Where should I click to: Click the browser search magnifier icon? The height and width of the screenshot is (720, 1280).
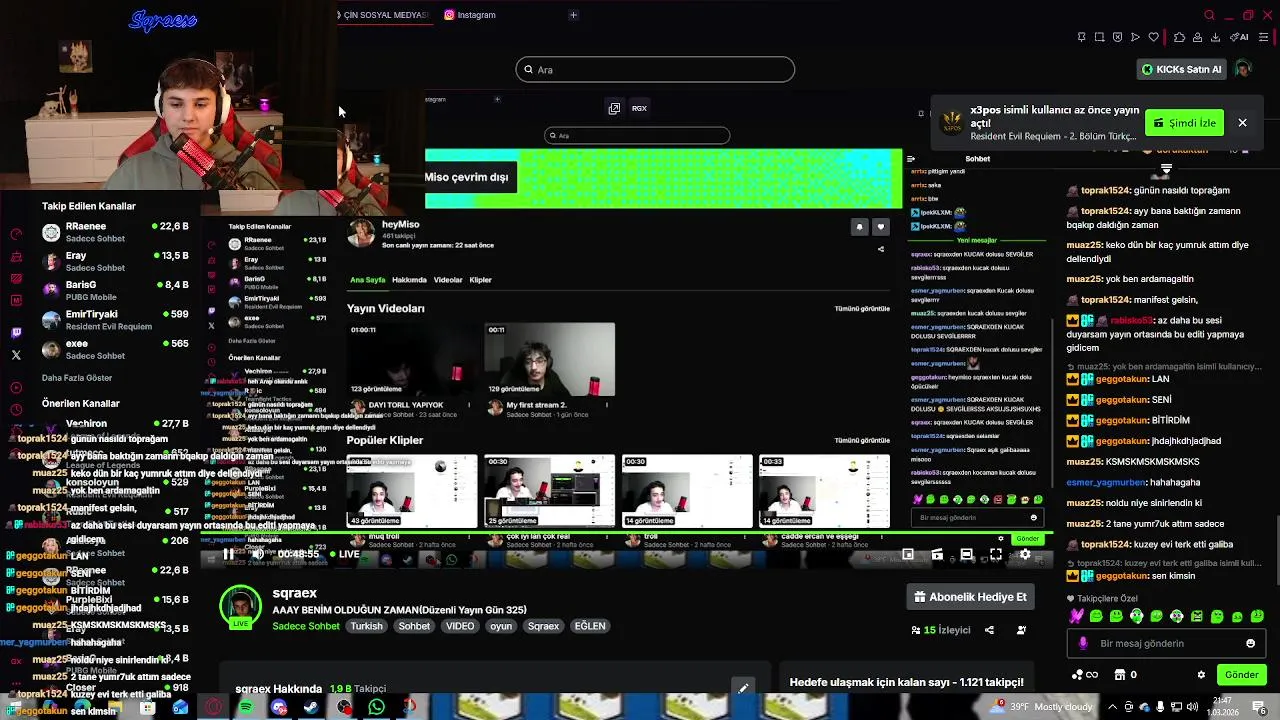[1209, 15]
